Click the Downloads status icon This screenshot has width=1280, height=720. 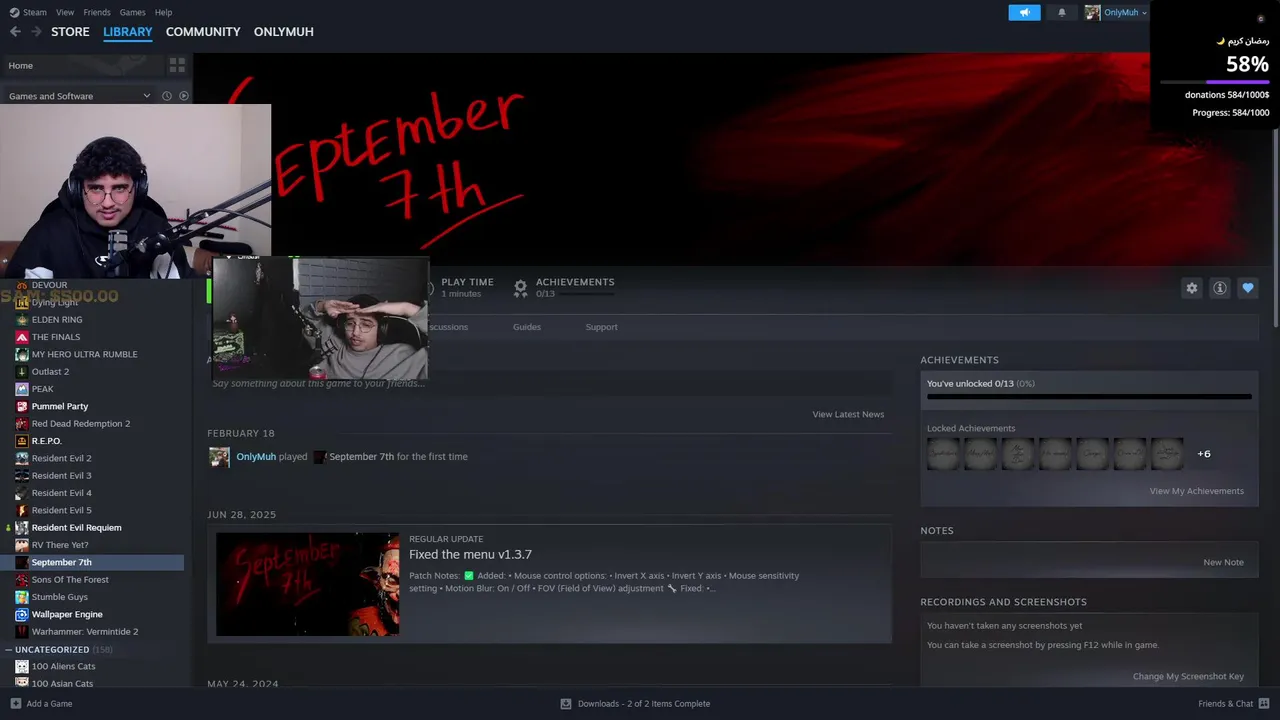pyautogui.click(x=566, y=703)
